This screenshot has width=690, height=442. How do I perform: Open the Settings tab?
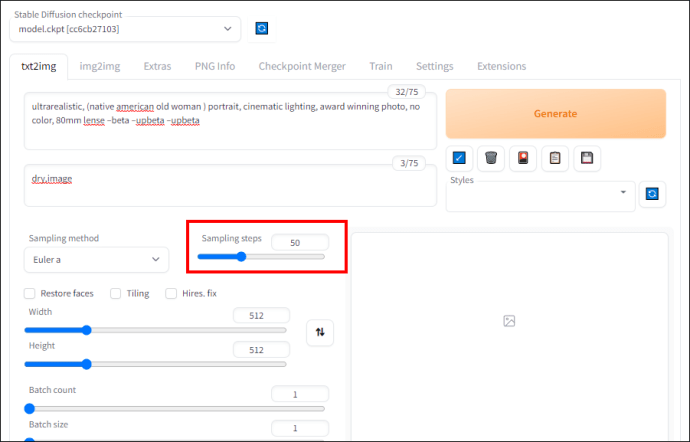tap(434, 66)
